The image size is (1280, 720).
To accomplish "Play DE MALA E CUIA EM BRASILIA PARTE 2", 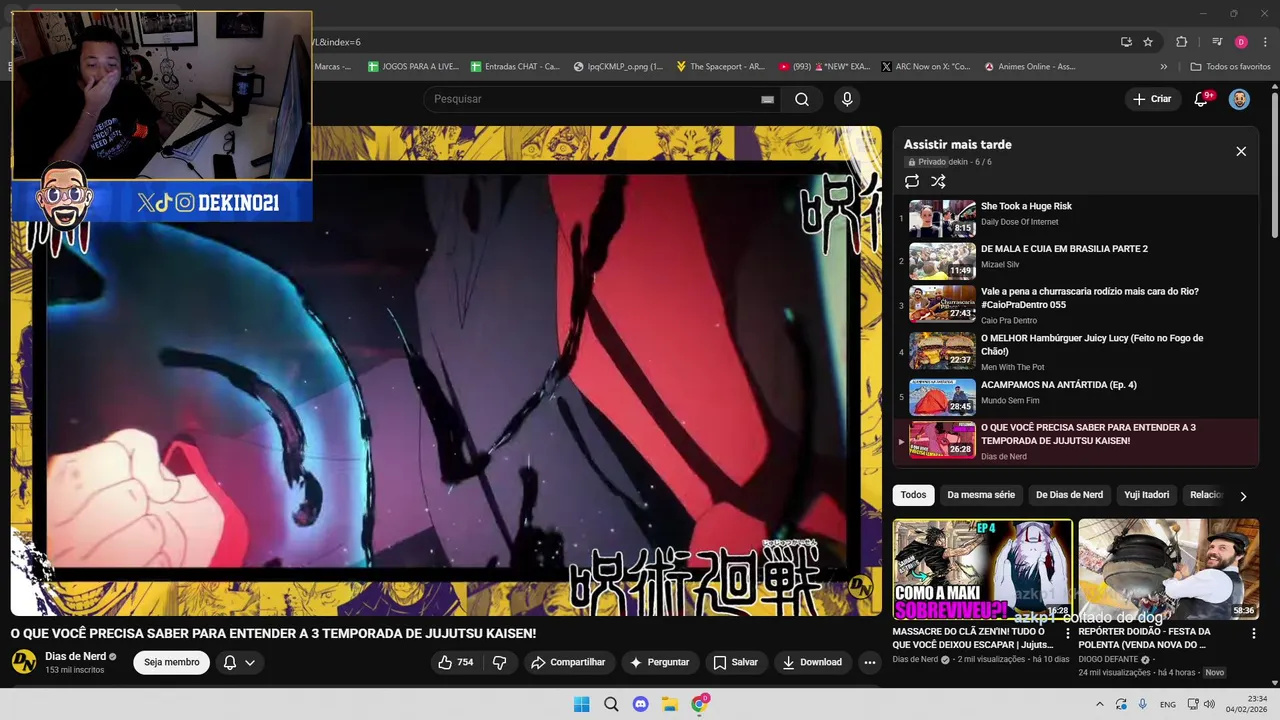I will 1075,261.
